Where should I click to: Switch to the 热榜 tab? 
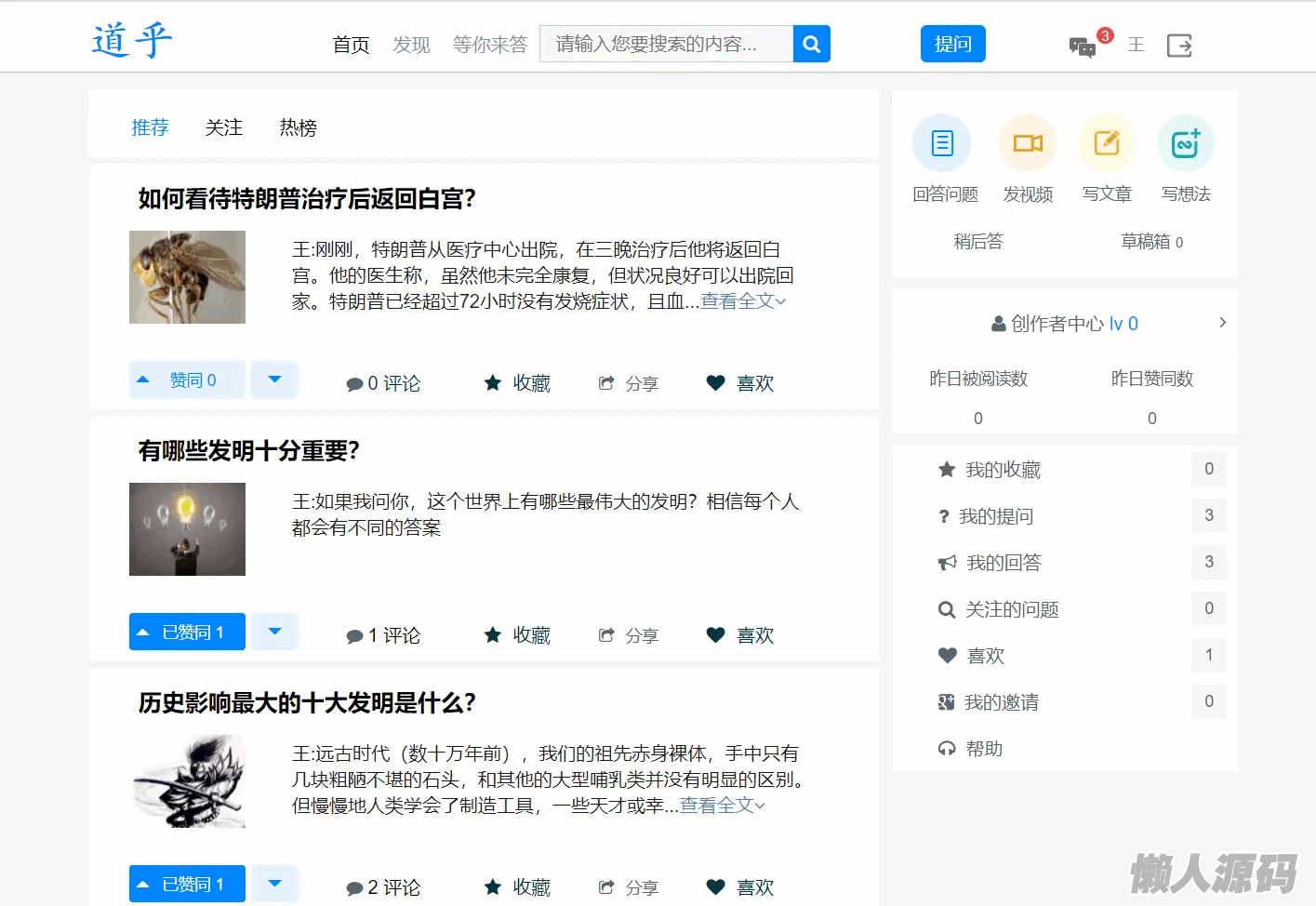298,127
